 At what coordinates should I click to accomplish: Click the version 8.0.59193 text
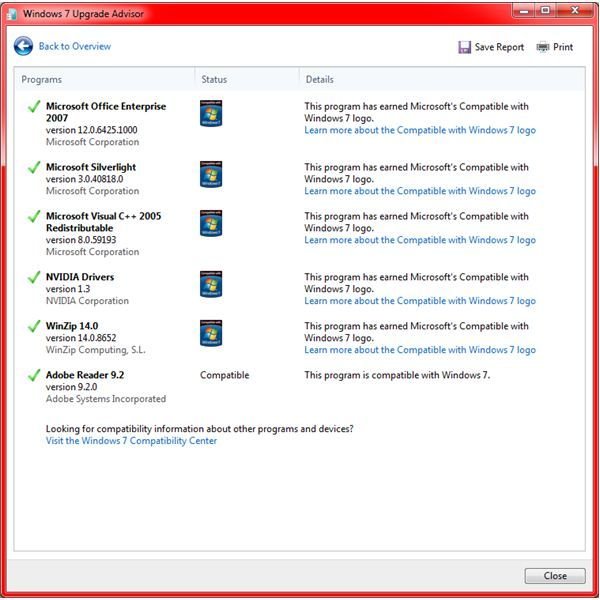click(81, 240)
